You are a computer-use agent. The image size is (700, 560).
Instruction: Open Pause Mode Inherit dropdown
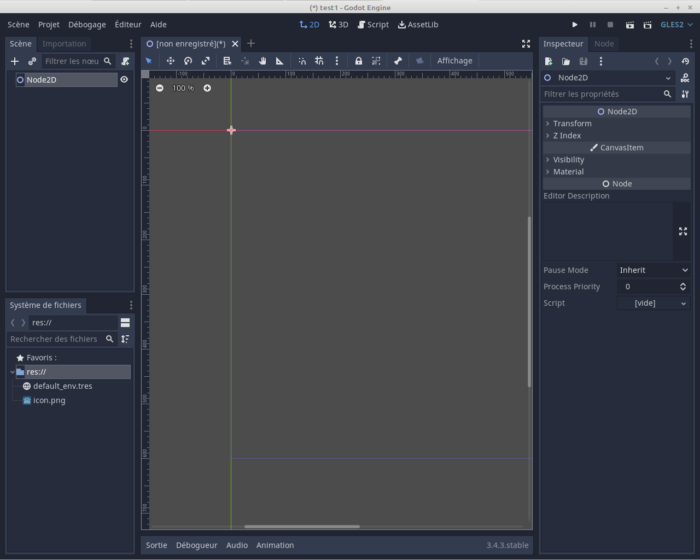654,270
